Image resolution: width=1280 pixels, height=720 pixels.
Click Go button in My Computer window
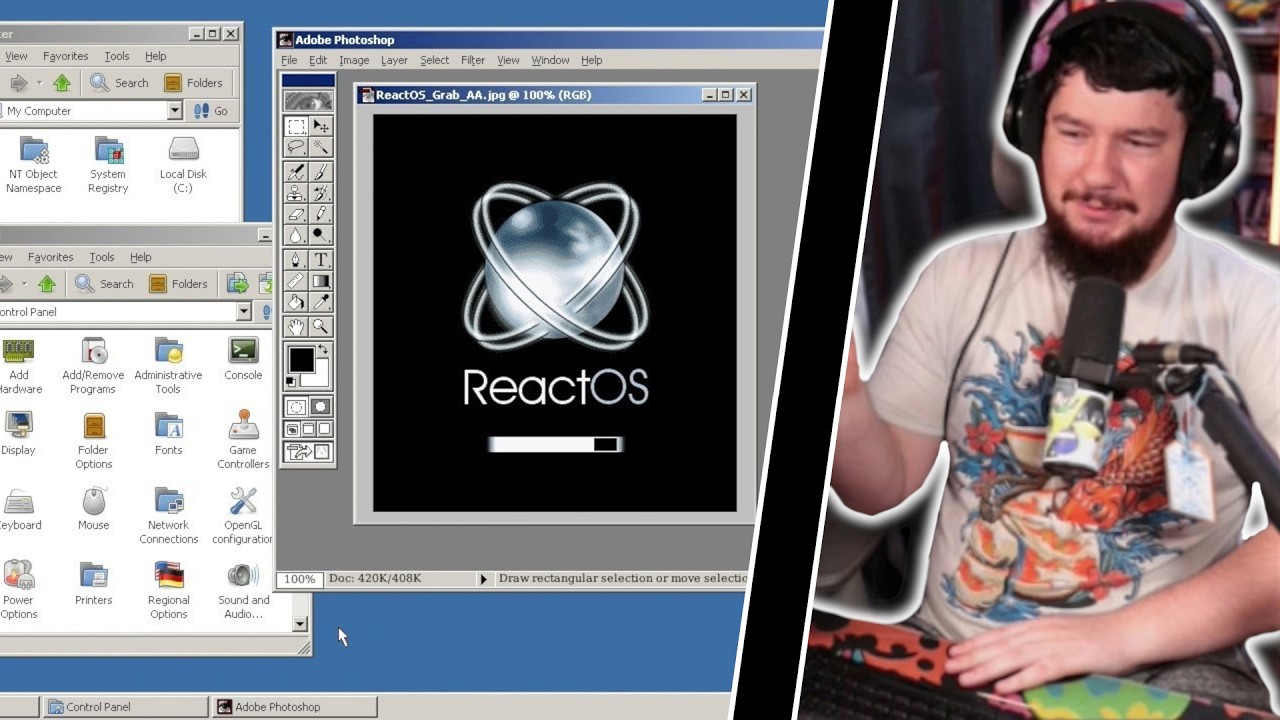click(x=211, y=111)
